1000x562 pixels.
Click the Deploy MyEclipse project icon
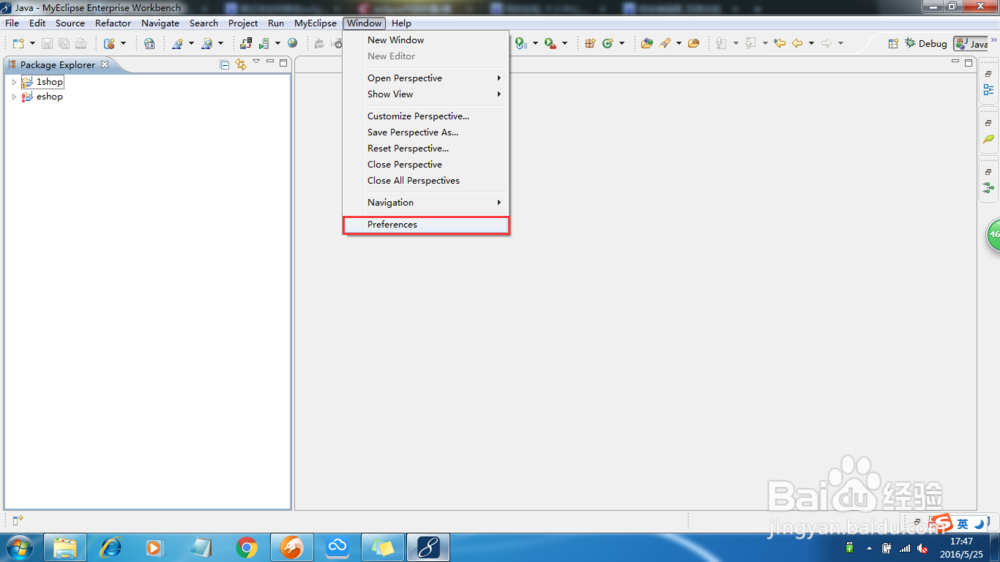click(246, 43)
